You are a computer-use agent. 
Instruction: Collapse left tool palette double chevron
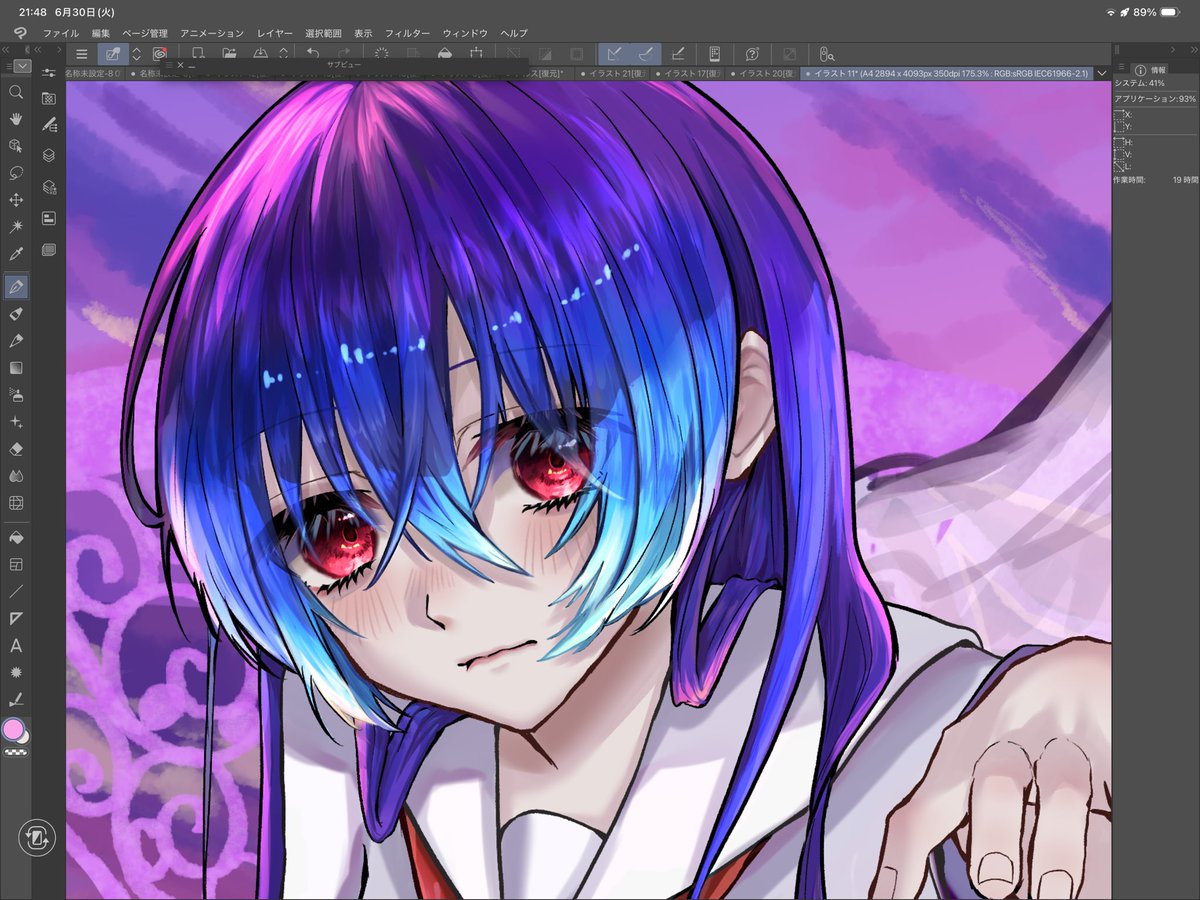click(x=6, y=49)
